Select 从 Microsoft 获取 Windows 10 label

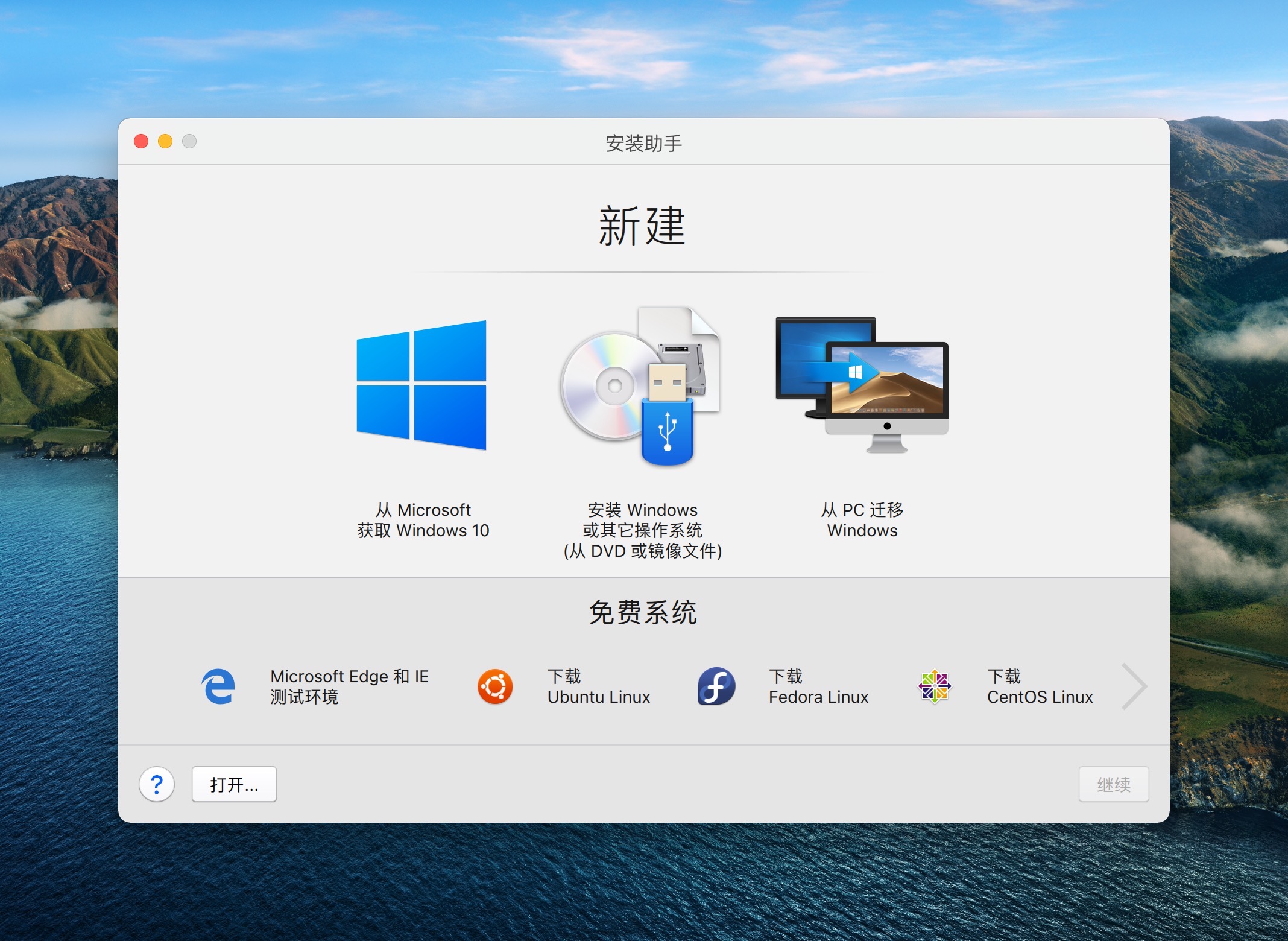423,520
